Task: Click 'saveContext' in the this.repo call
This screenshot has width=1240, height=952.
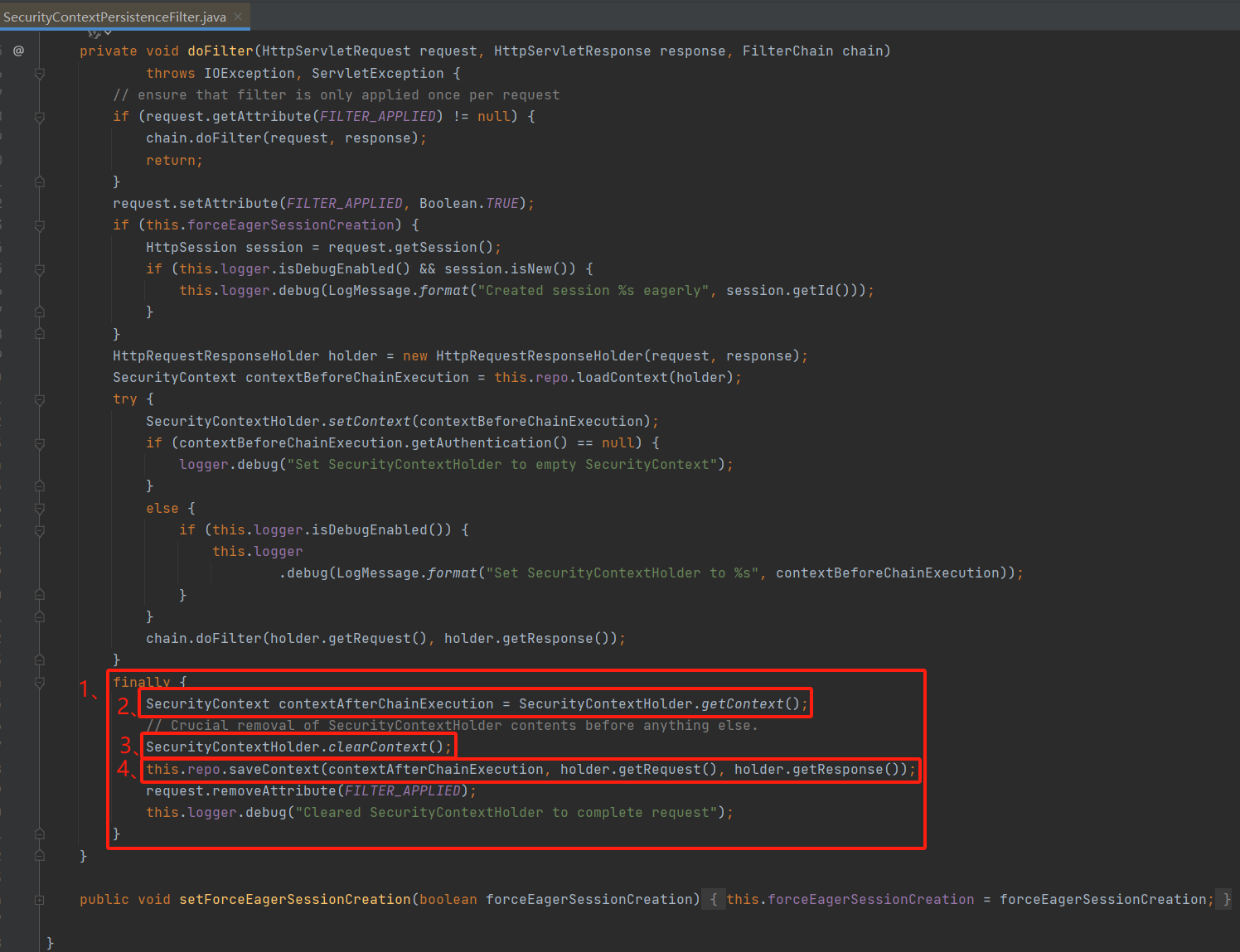Action: [274, 770]
